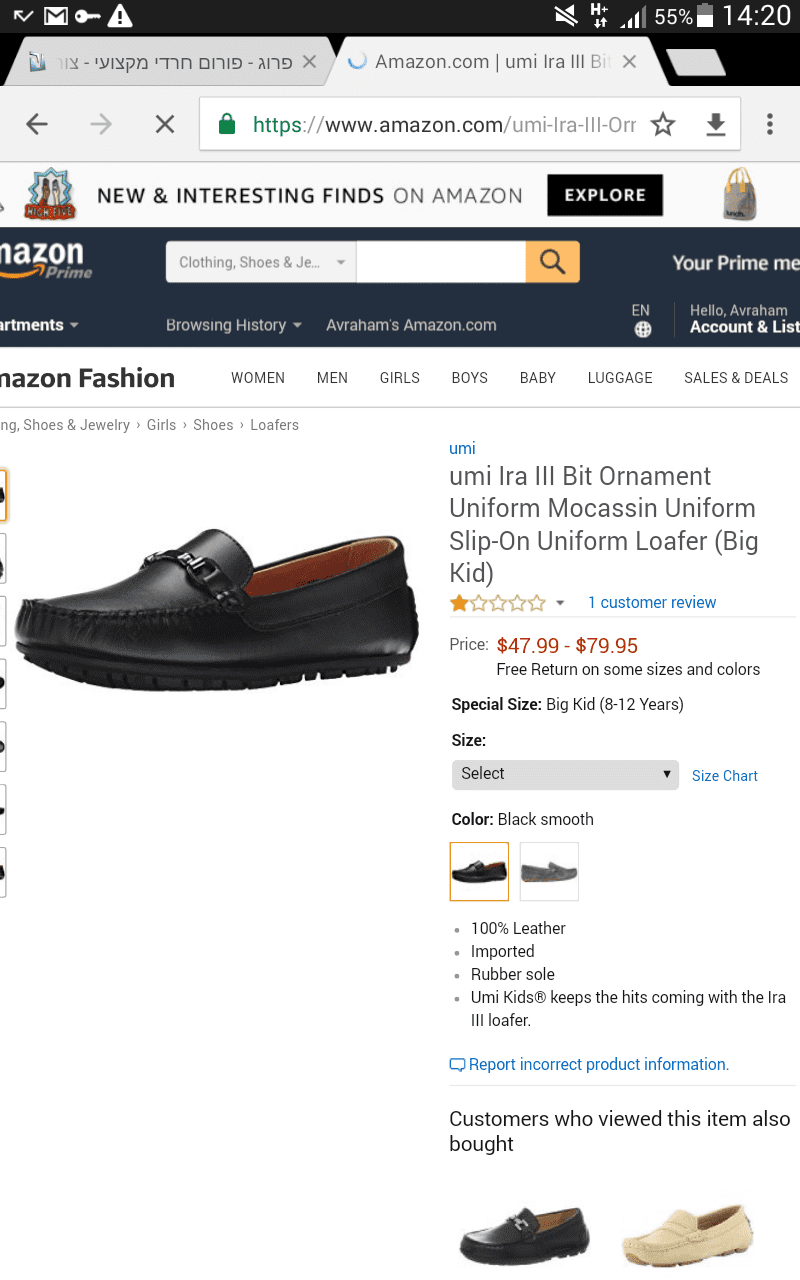
Task: Switch to the WOMEN fashion tab
Action: click(258, 378)
